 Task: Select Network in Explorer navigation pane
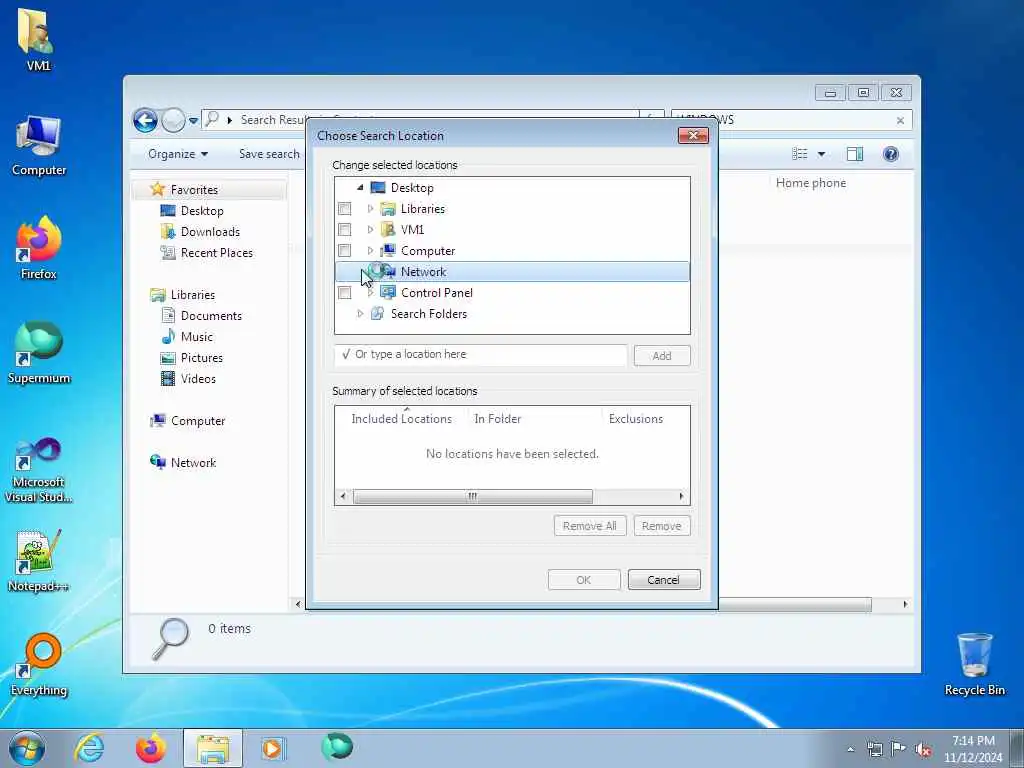tap(193, 462)
